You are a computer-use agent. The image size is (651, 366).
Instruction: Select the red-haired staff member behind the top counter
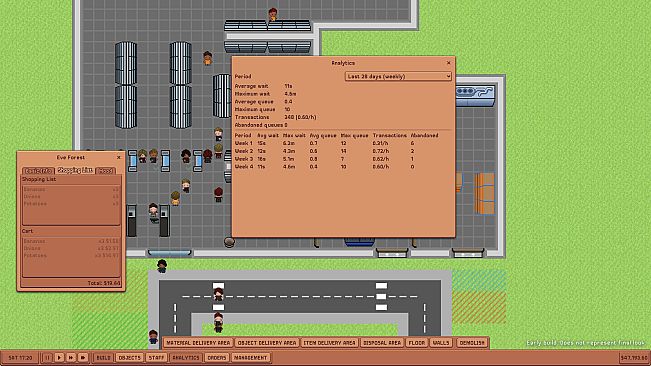pos(272,14)
